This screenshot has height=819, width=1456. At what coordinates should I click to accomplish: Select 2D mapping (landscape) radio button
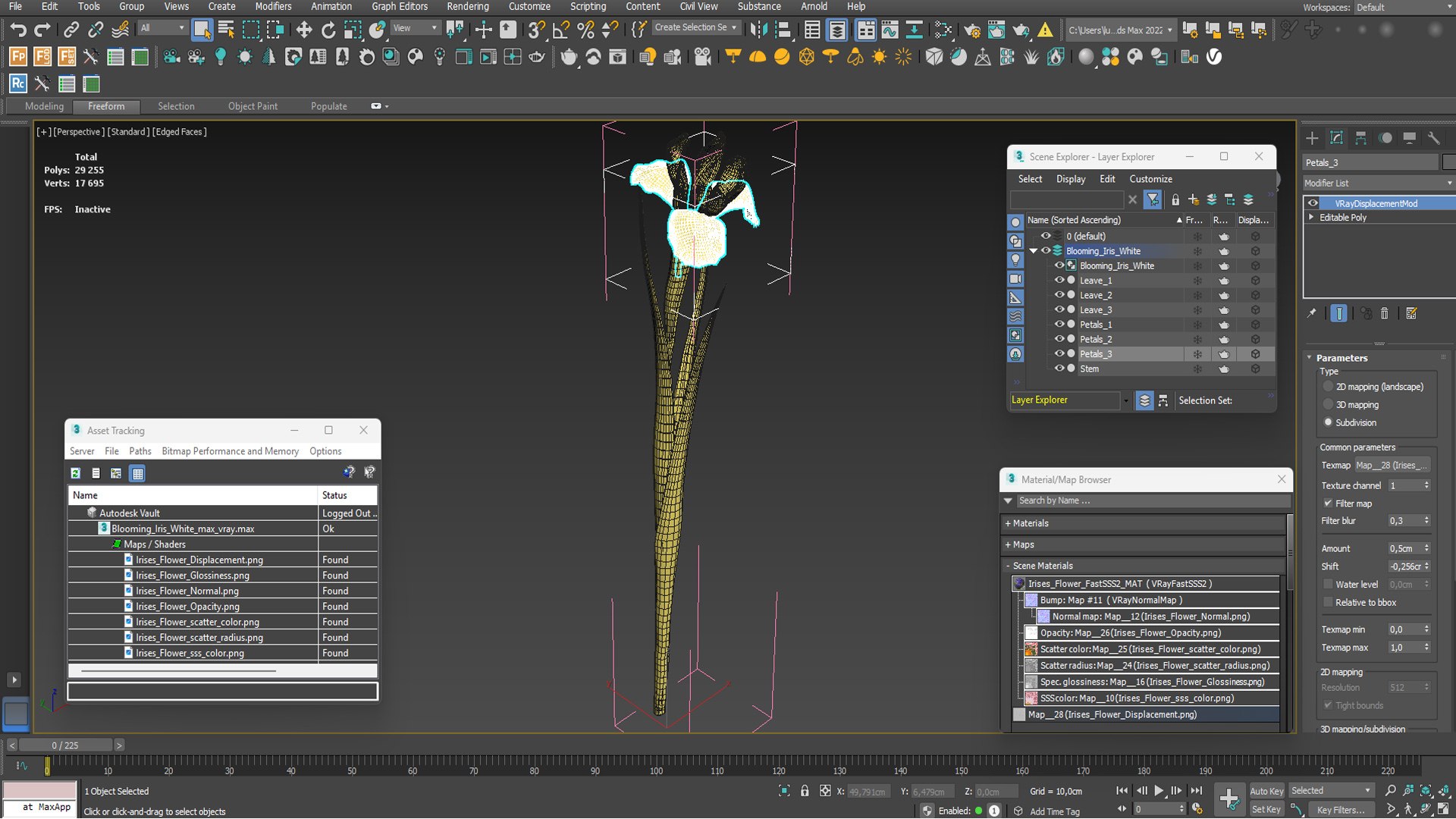[1328, 386]
